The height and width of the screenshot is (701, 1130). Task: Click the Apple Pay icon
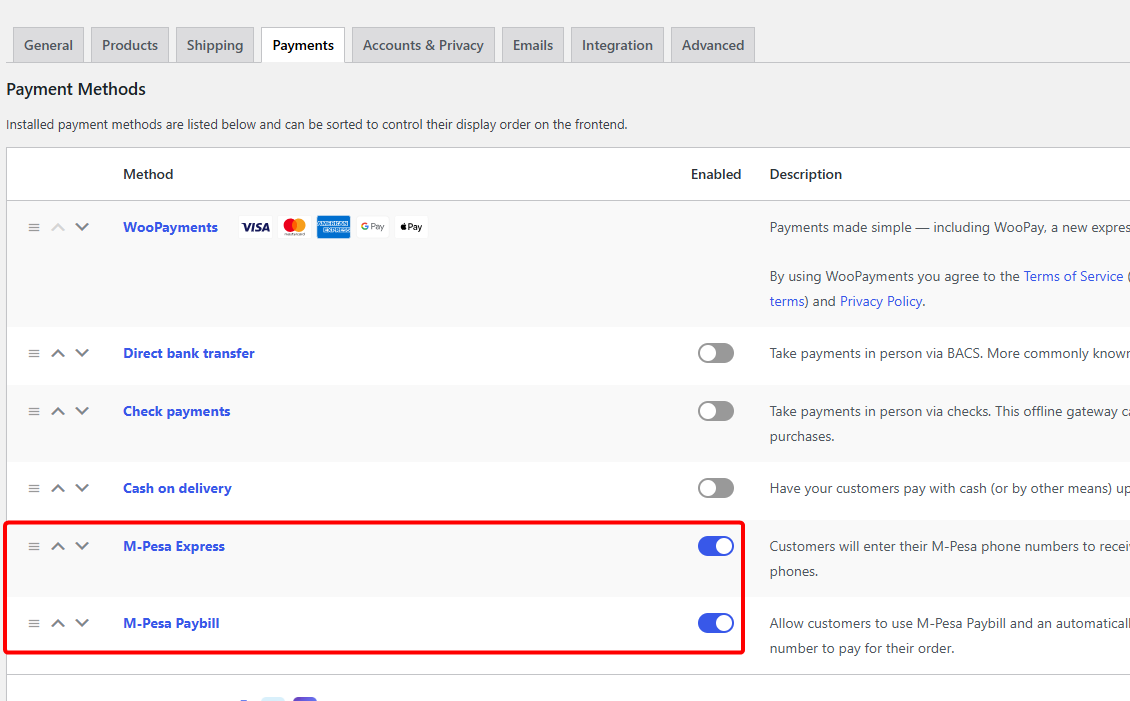pos(411,227)
